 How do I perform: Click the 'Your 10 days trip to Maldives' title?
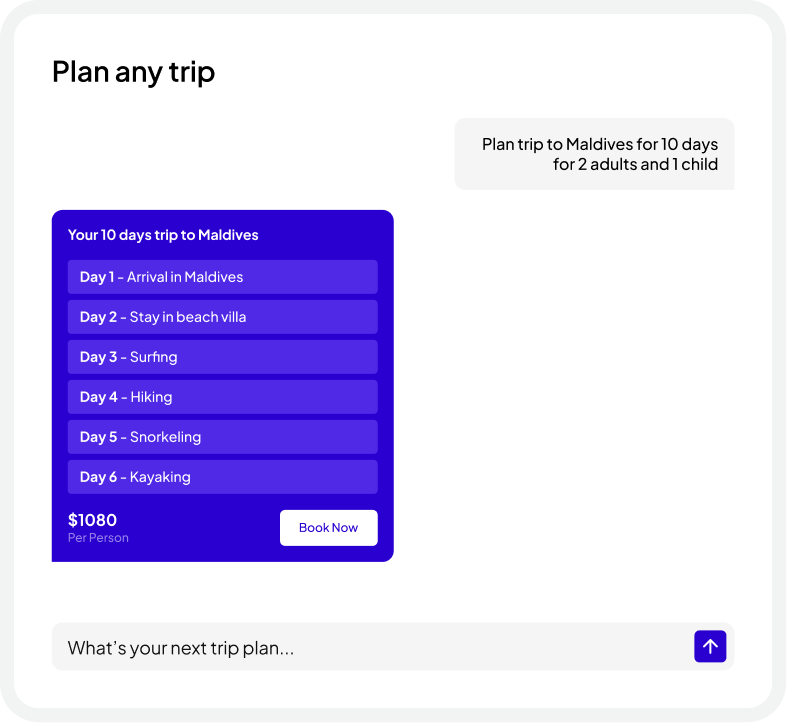point(163,235)
